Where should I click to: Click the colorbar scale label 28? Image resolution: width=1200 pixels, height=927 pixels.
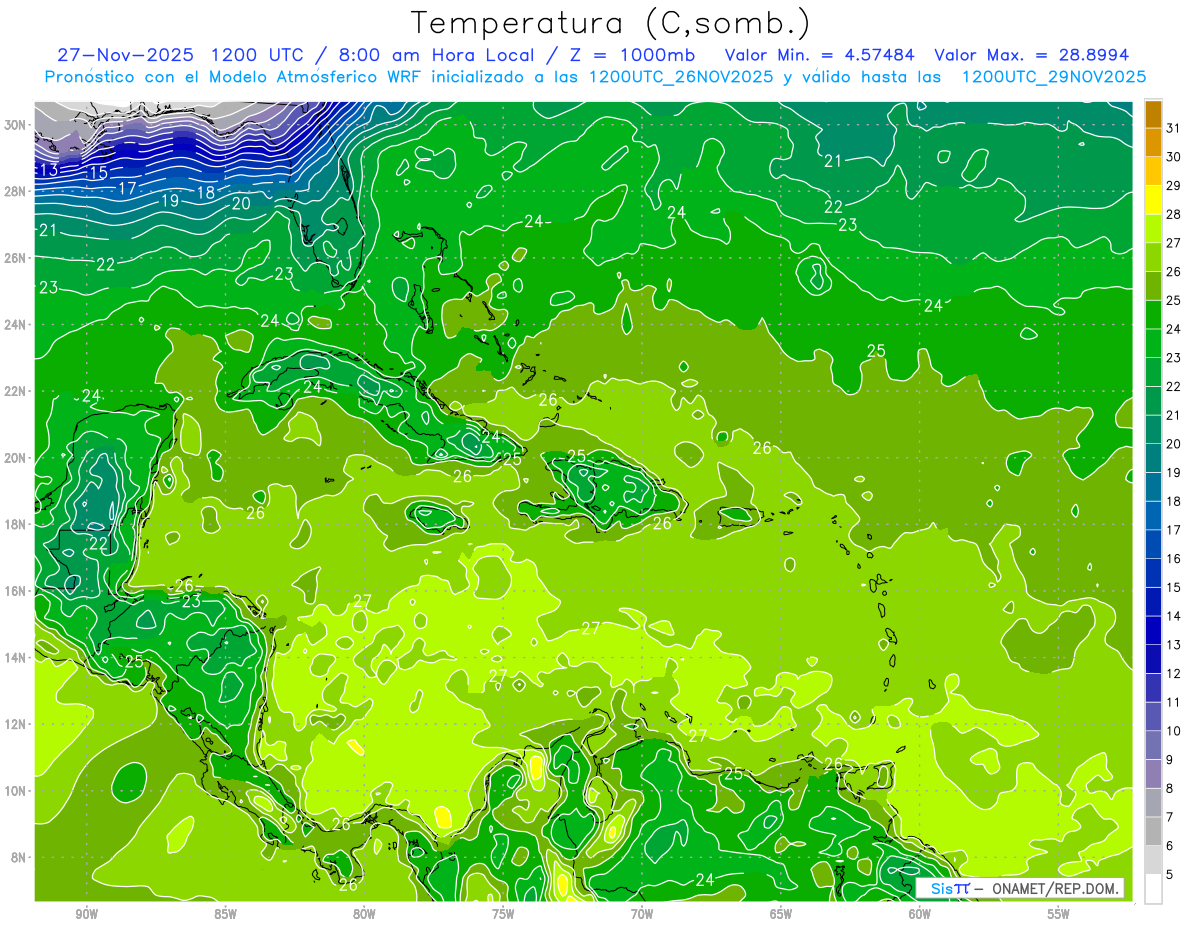(1174, 214)
